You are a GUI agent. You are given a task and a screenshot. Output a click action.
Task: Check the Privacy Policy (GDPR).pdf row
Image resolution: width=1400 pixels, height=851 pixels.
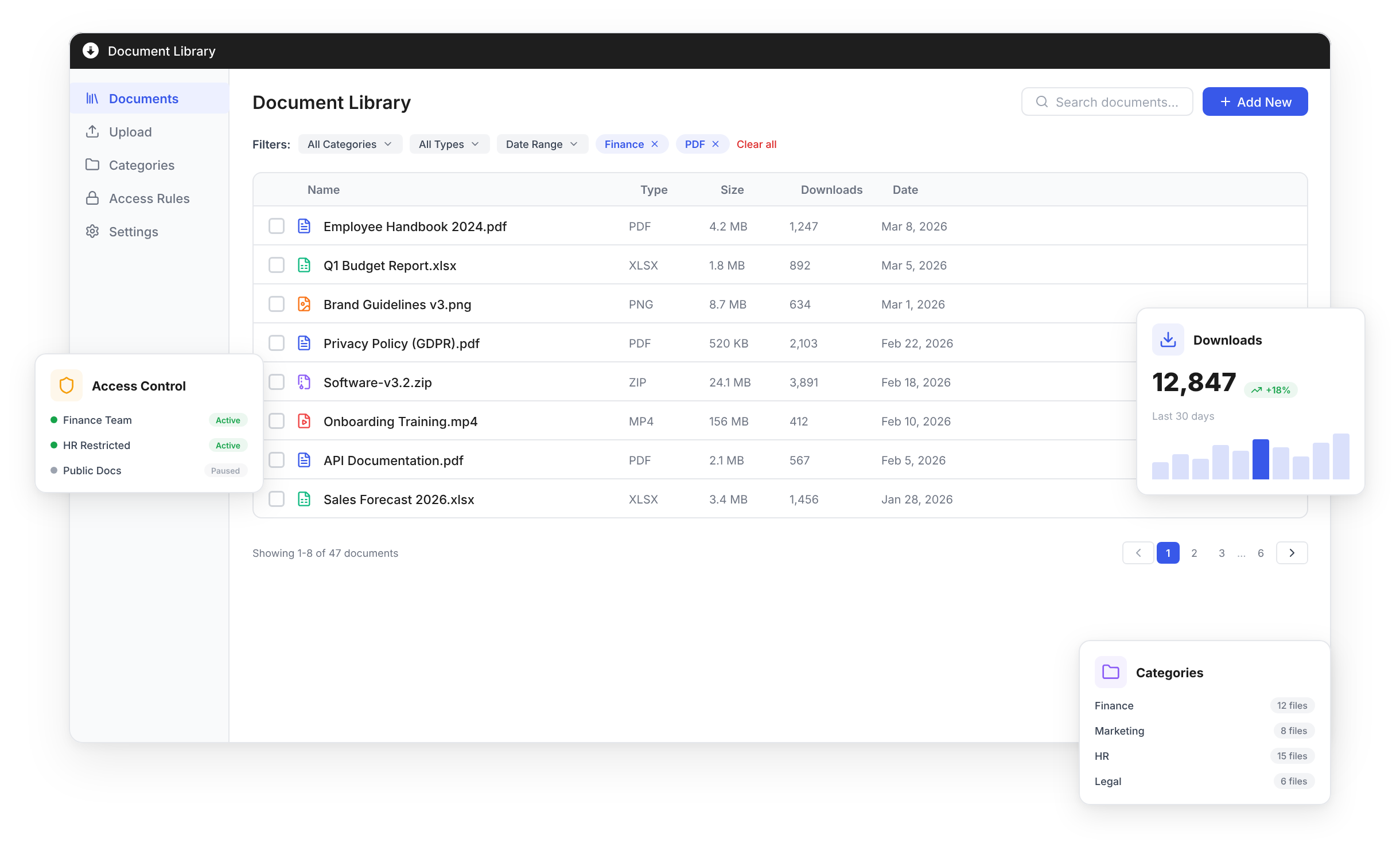(277, 343)
